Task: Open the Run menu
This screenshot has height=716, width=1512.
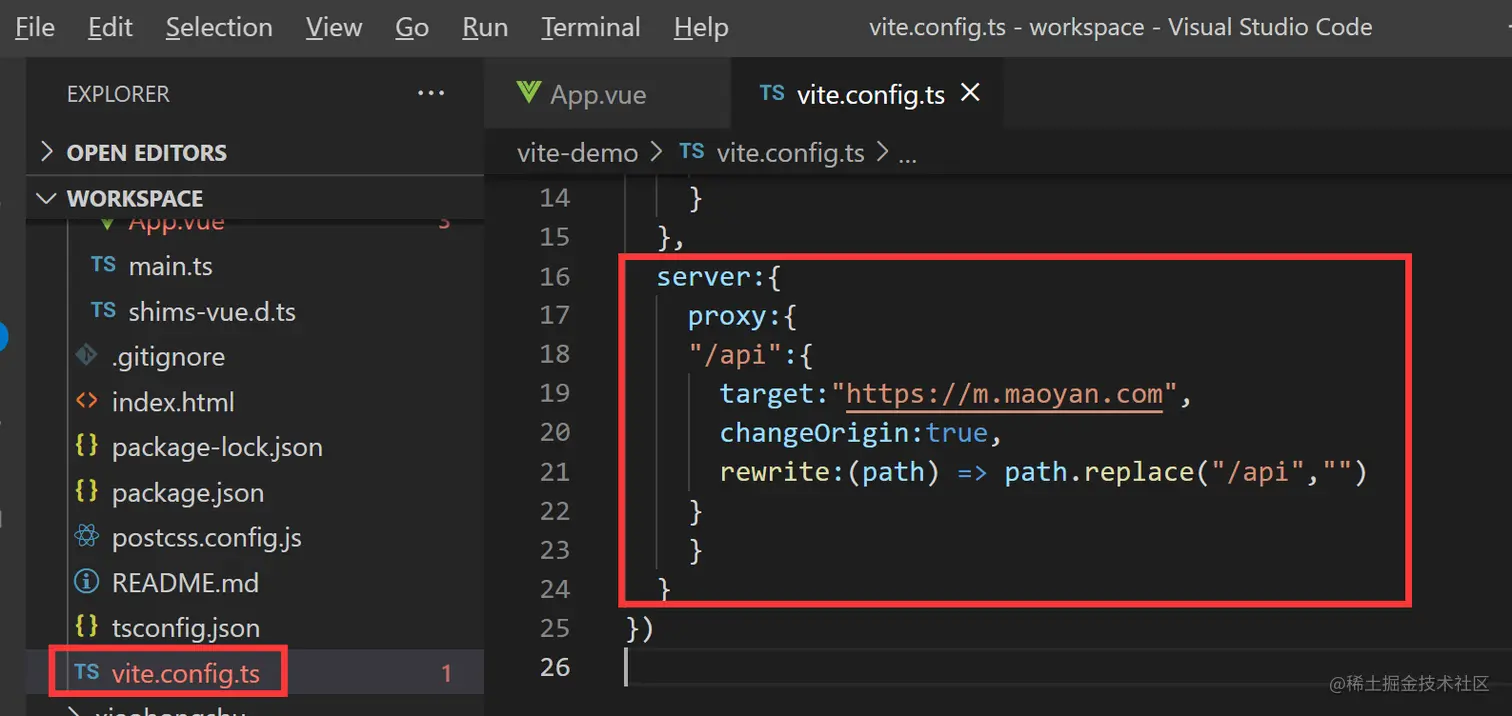Action: [485, 27]
